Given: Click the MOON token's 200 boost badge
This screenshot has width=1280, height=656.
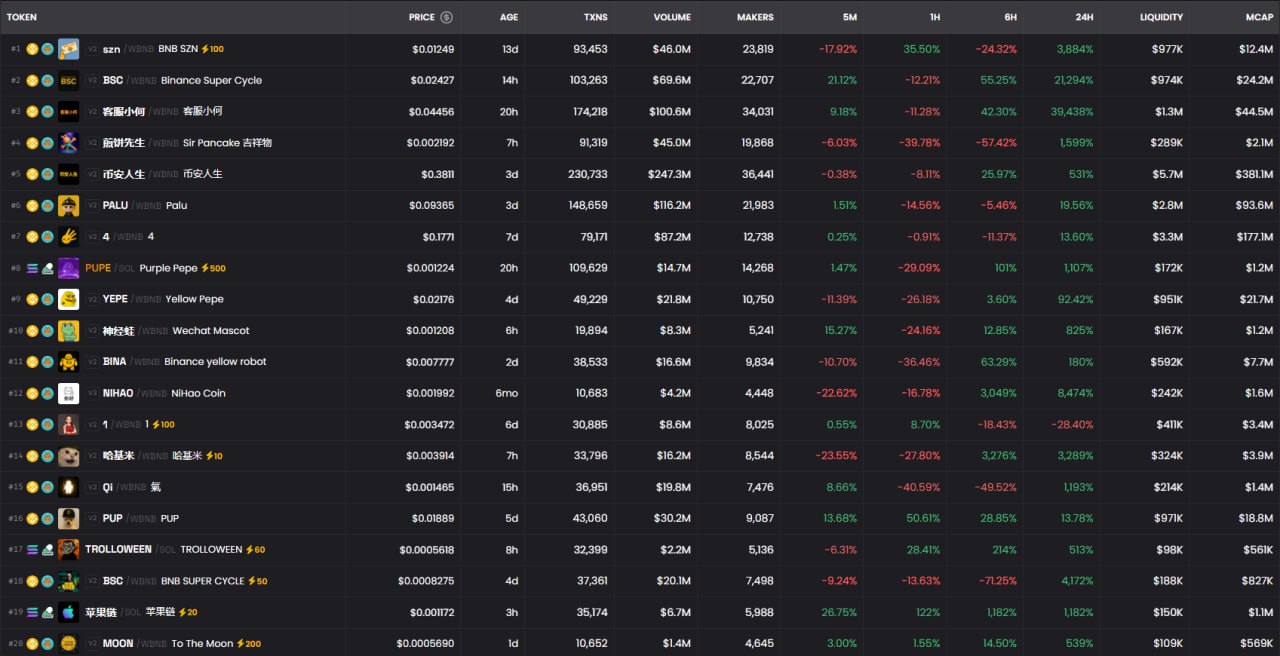Looking at the screenshot, I should pos(249,643).
